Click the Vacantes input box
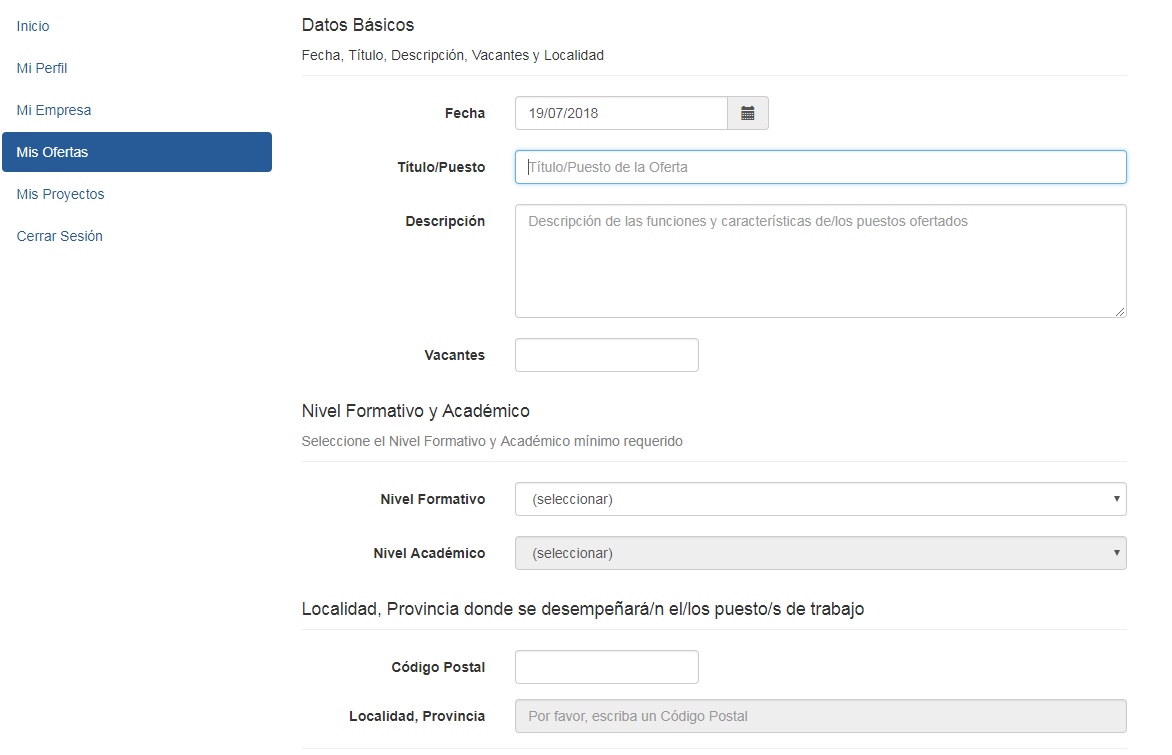 607,355
